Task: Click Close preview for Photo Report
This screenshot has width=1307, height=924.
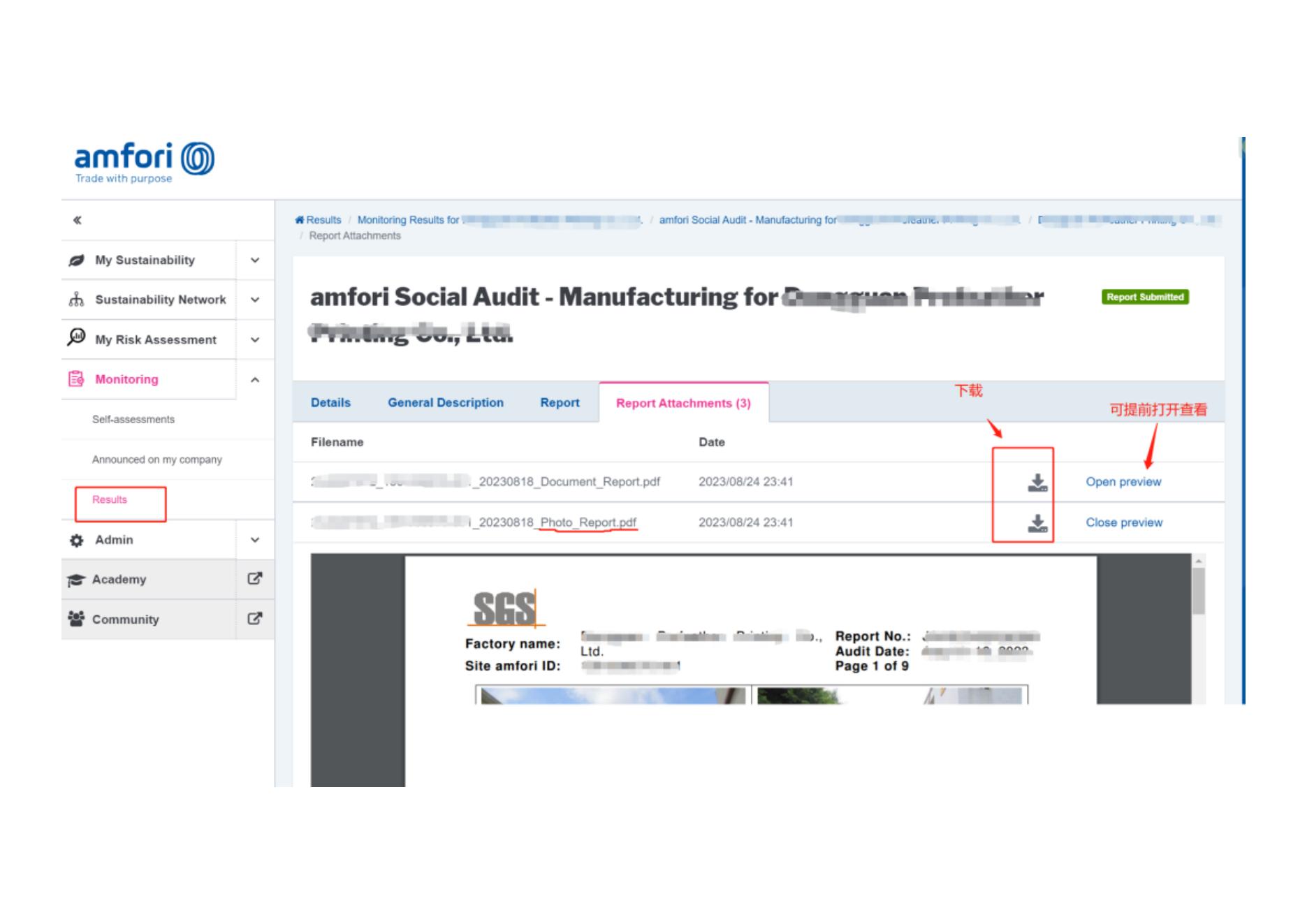Action: pyautogui.click(x=1124, y=522)
